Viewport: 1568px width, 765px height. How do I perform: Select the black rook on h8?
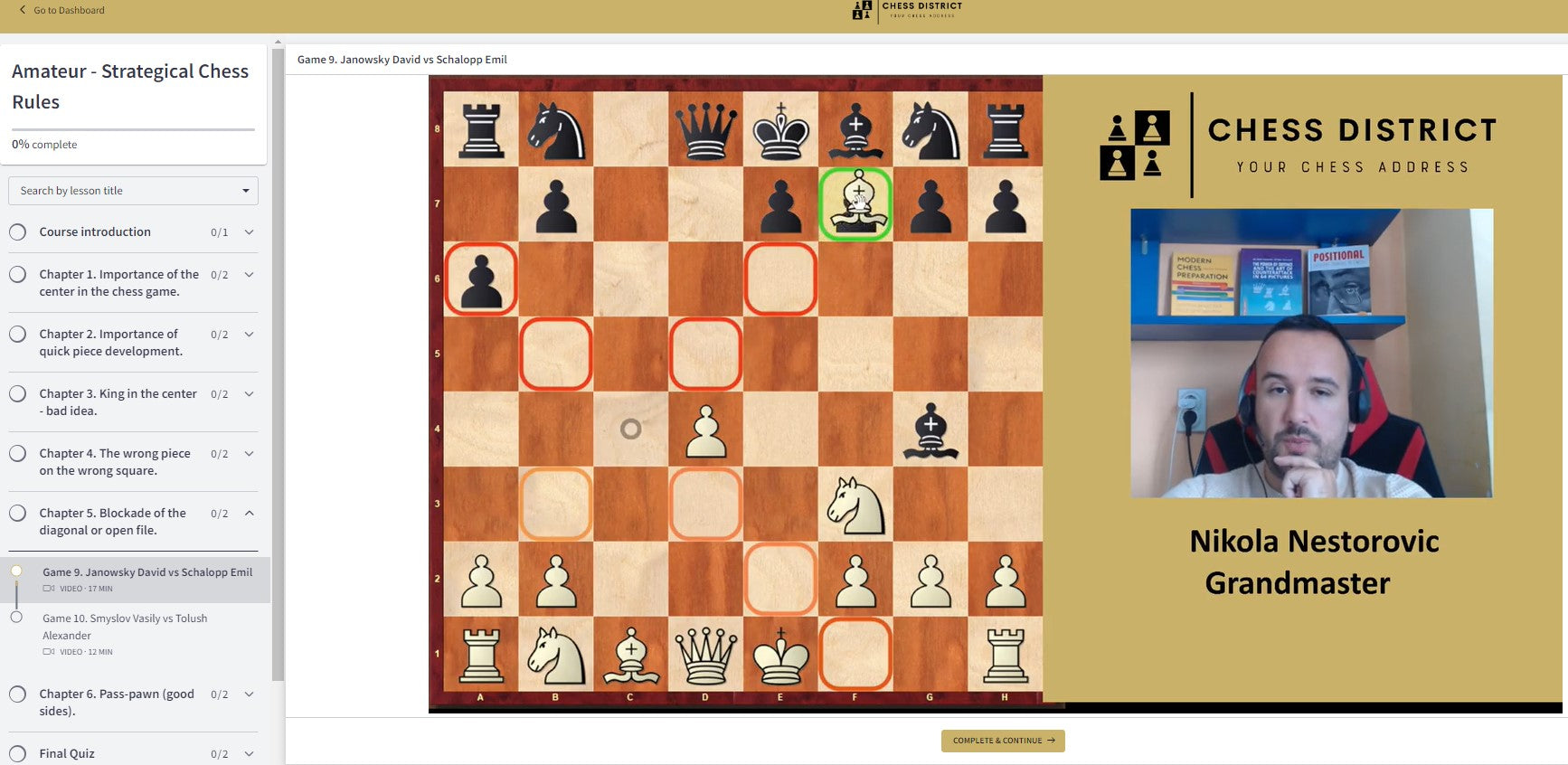(1006, 130)
